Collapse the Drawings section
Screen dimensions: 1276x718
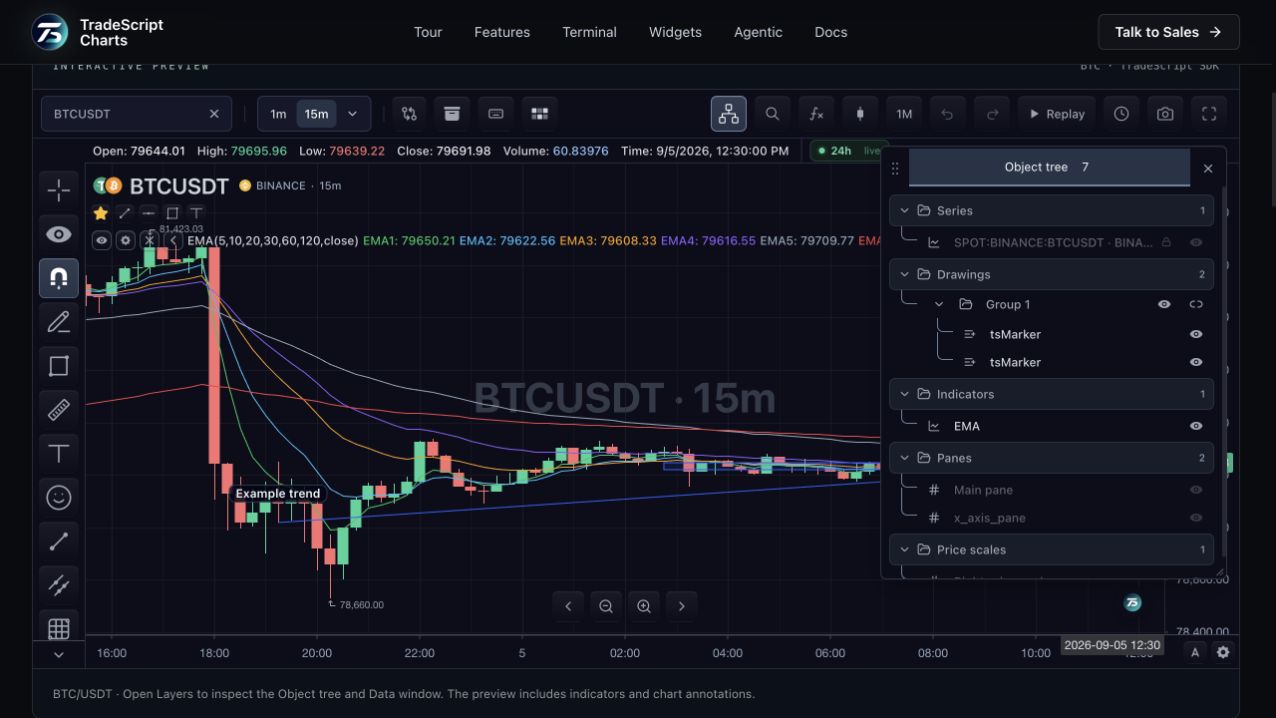pos(904,274)
